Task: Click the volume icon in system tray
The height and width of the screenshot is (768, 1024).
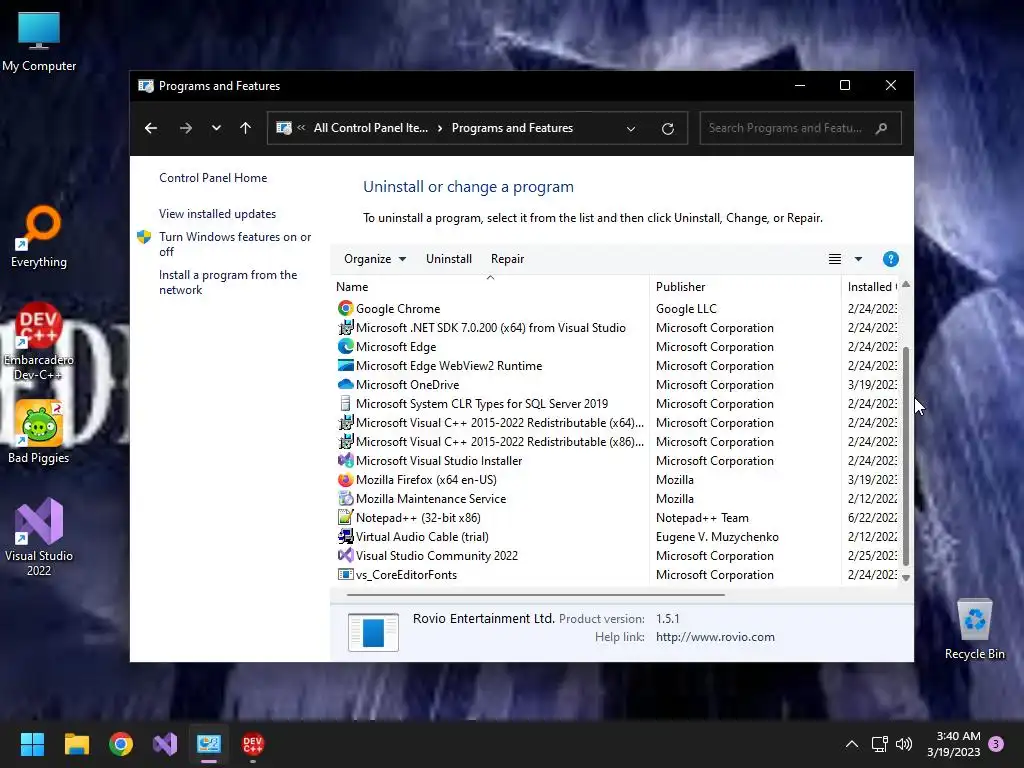Action: [904, 744]
